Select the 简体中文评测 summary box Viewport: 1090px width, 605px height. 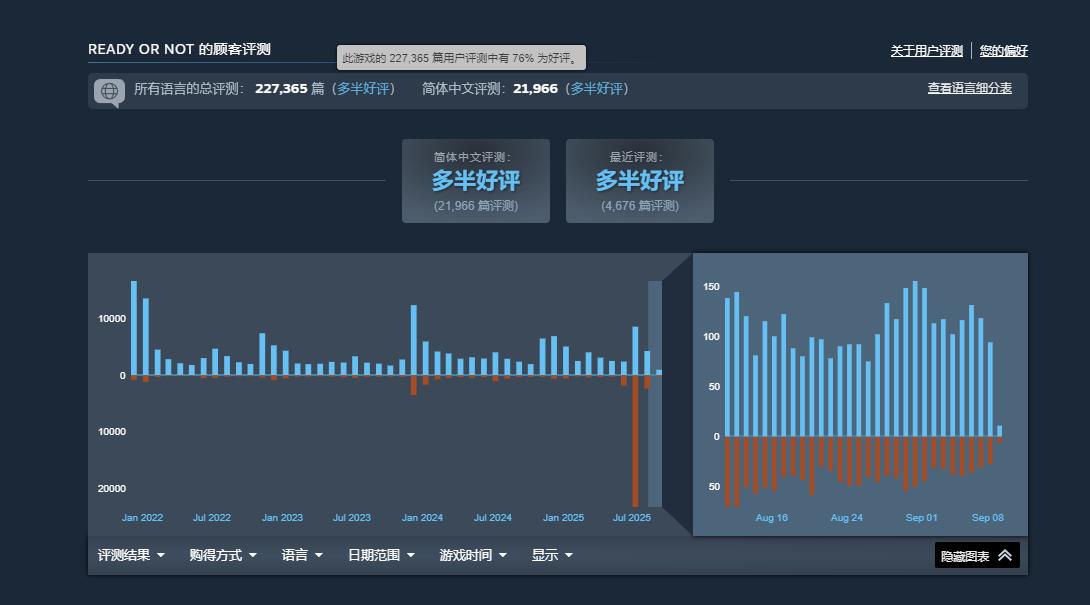tap(476, 181)
